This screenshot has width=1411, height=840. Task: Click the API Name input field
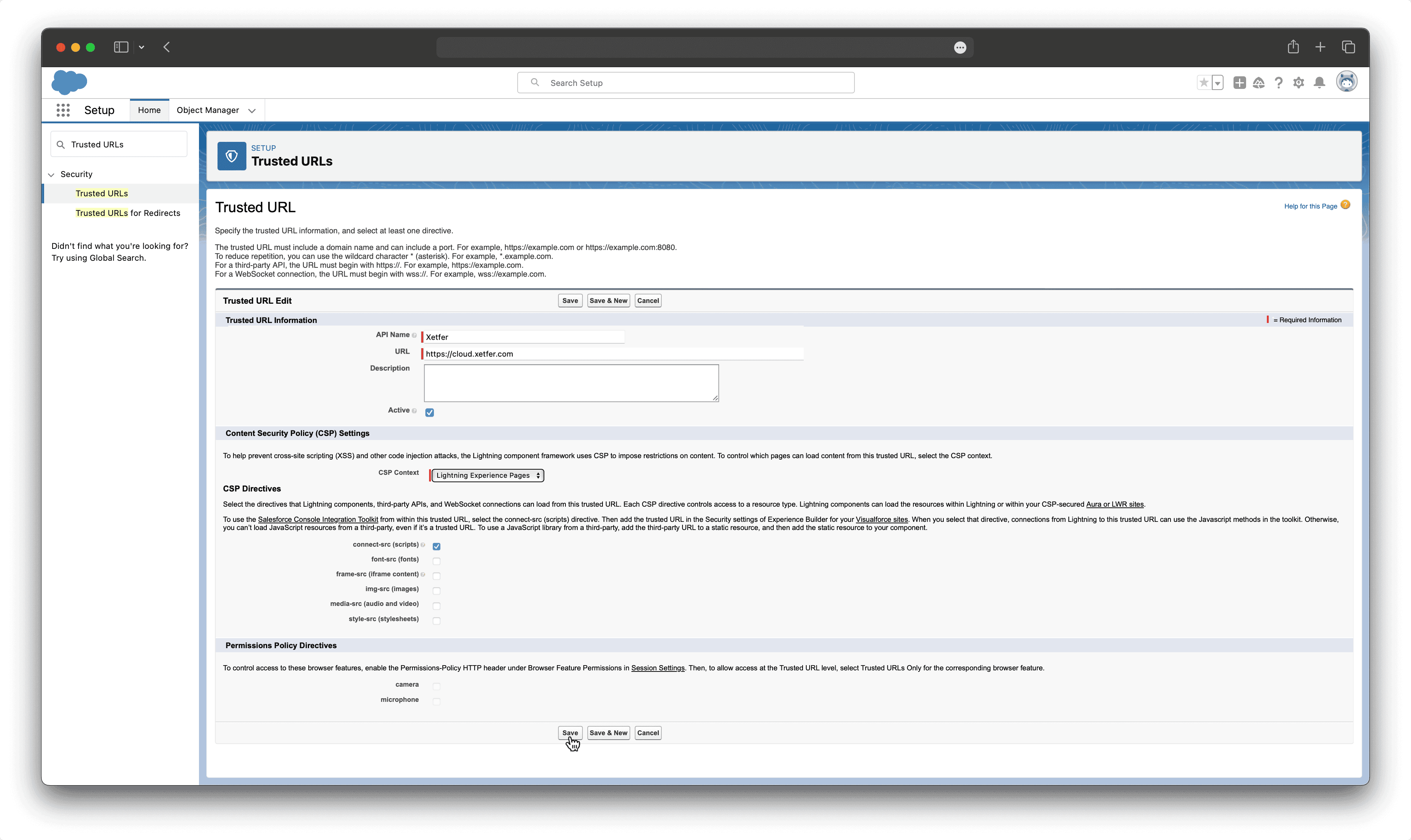pos(524,337)
